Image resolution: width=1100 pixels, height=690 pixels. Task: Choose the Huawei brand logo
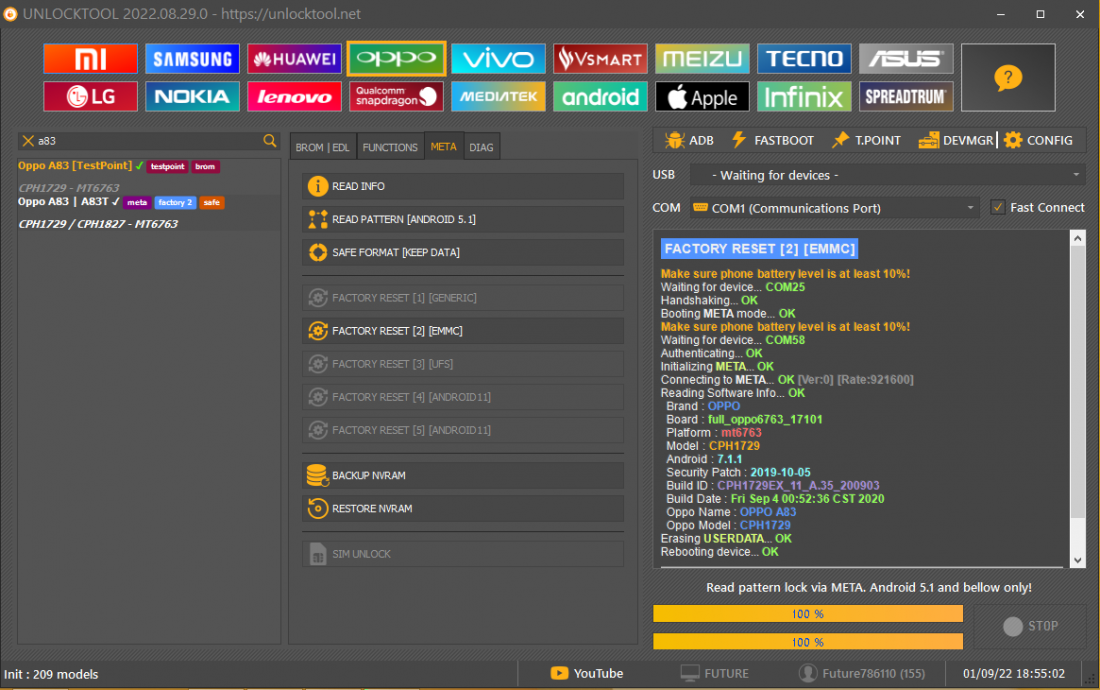click(295, 59)
